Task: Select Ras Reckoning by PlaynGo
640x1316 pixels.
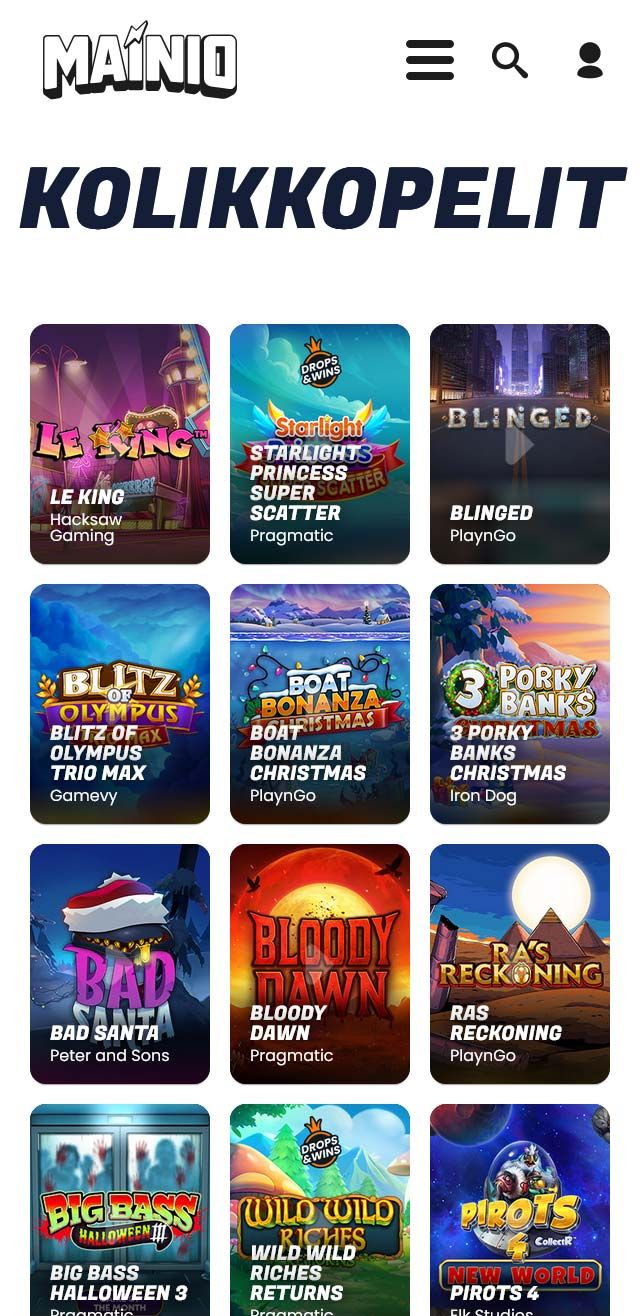Action: click(x=520, y=964)
